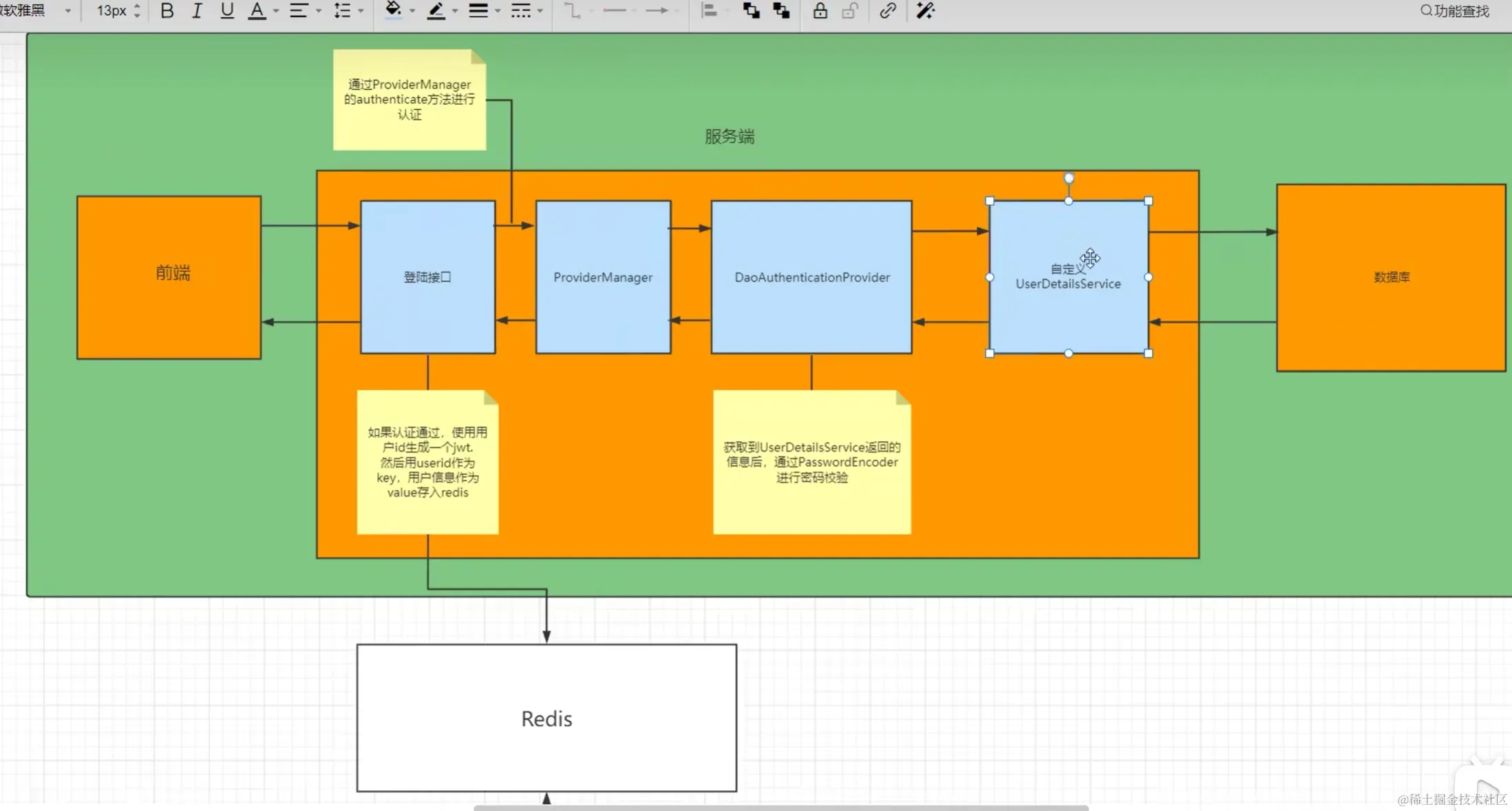1512x811 pixels.
Task: Click the font size stepper arrows
Action: (x=137, y=11)
